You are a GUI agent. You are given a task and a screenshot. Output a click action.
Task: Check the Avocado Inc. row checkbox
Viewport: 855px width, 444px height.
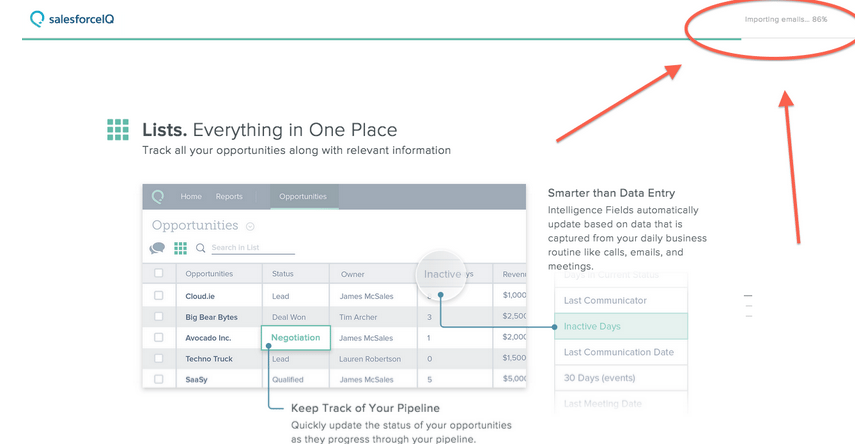159,338
